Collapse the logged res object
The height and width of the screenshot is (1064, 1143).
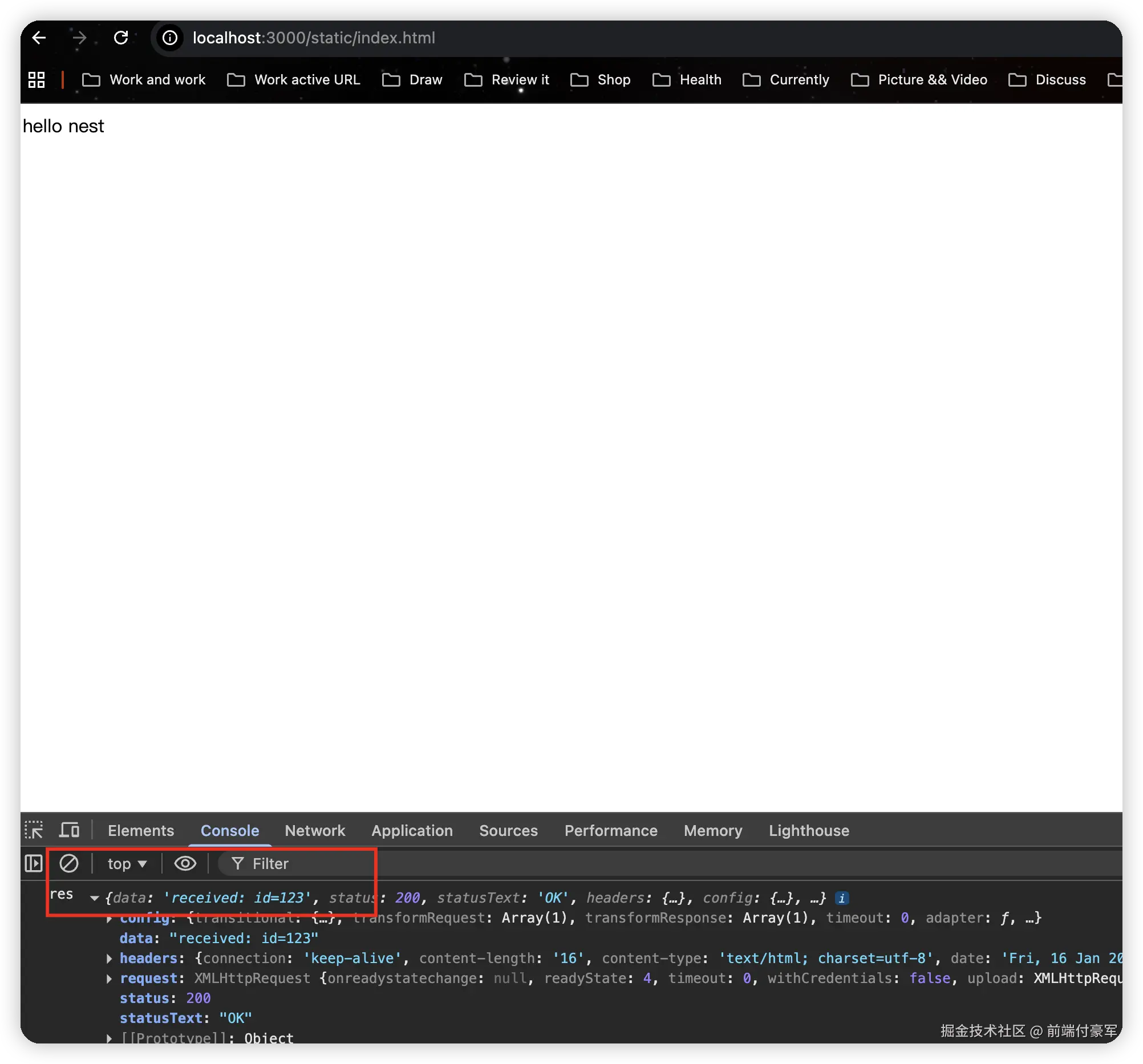[95, 898]
